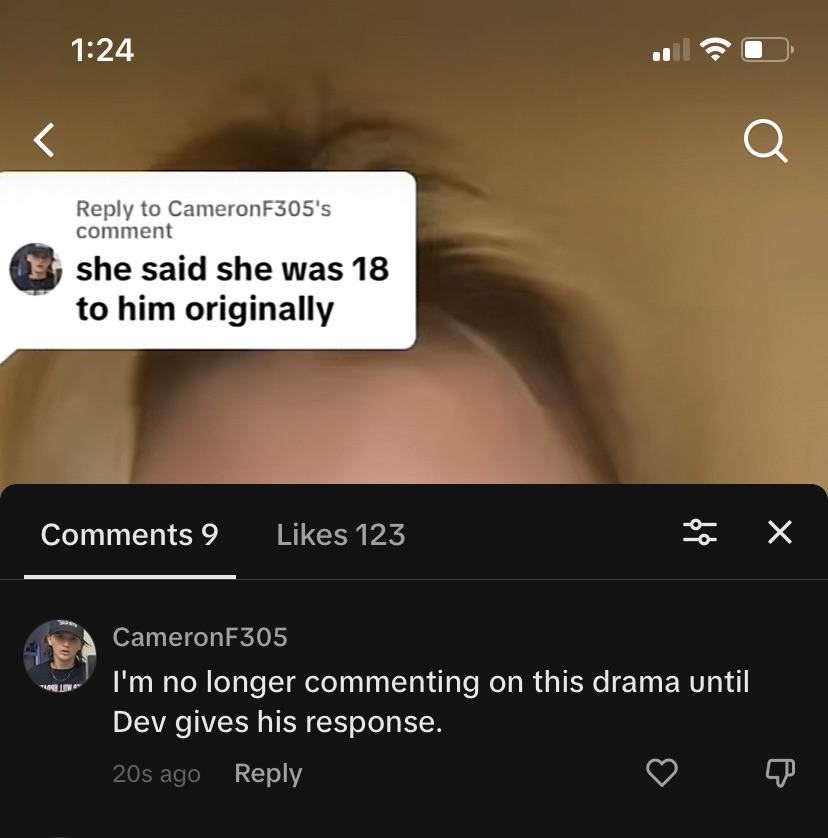
Task: Open the 'she said she was 18' reply sticker
Action: (x=207, y=260)
